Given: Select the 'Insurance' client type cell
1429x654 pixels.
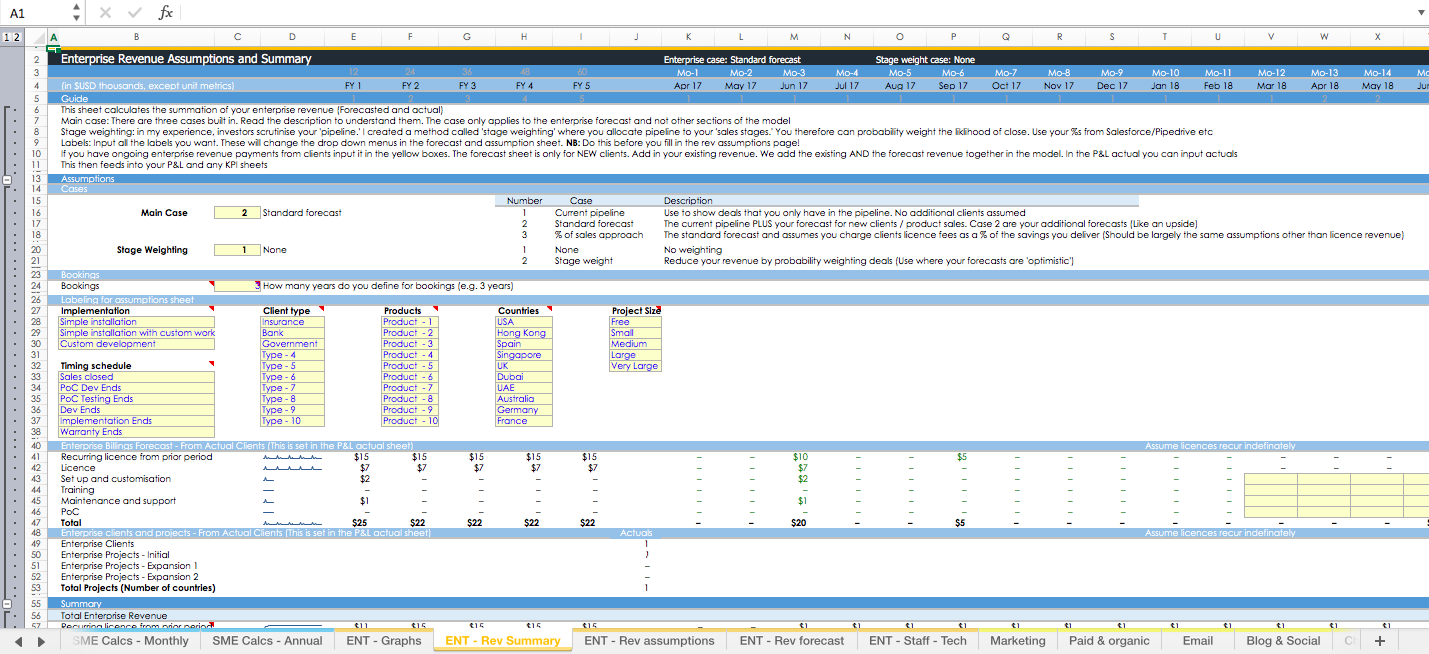Looking at the screenshot, I should tap(292, 322).
